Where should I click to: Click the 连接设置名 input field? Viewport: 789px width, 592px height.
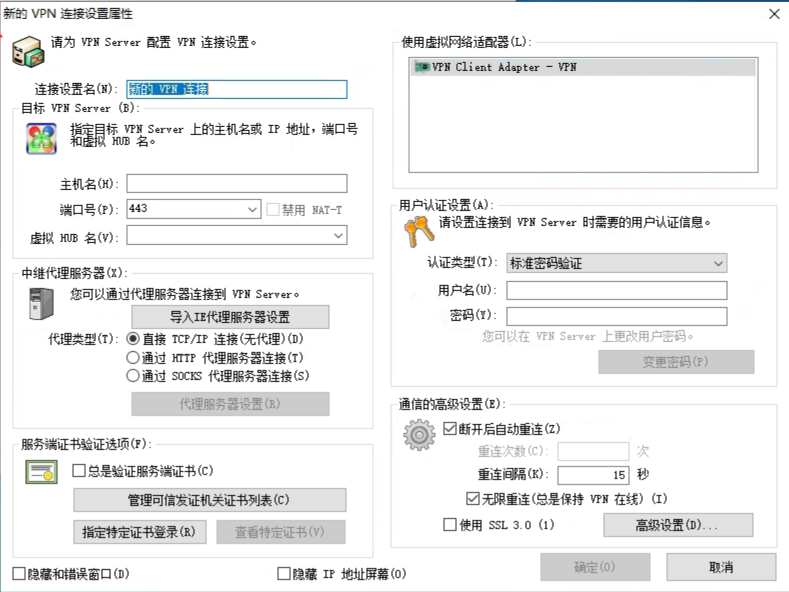click(x=236, y=90)
